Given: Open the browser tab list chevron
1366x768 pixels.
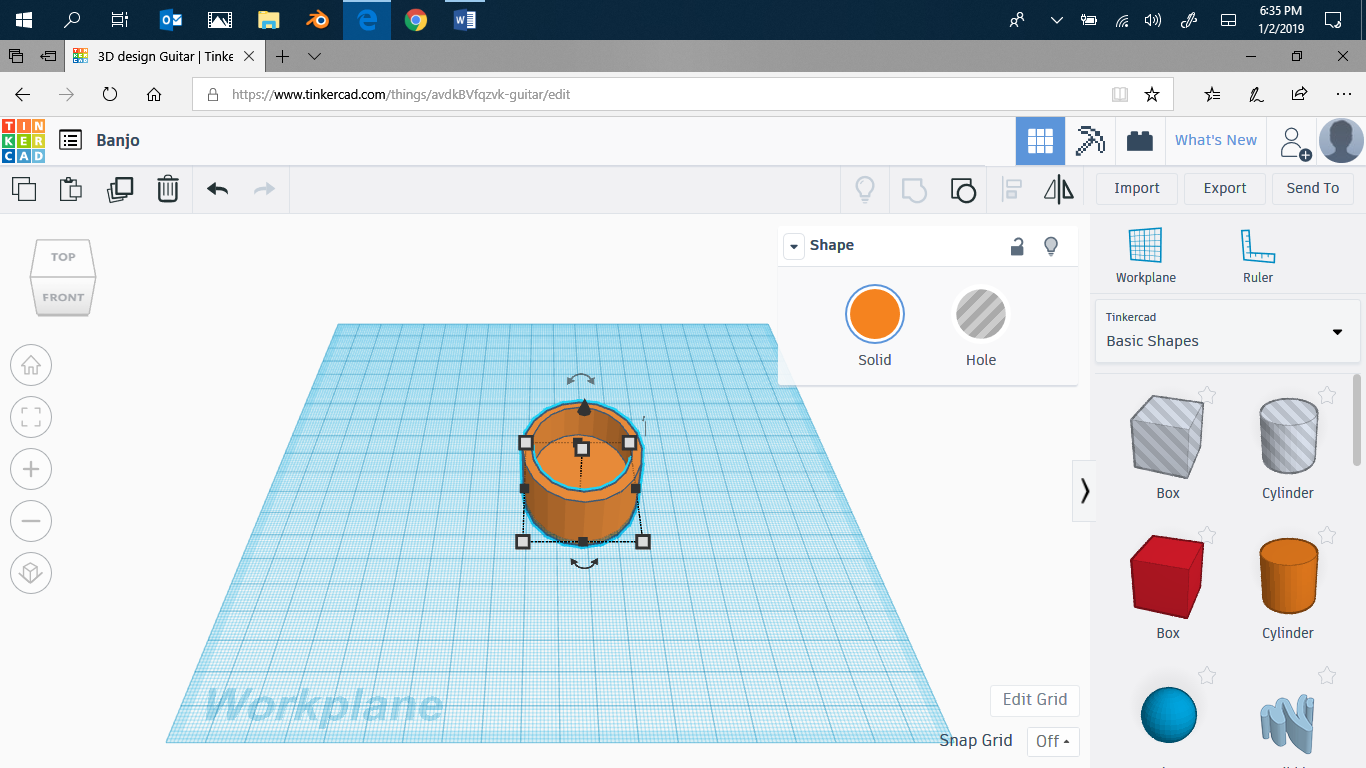Looking at the screenshot, I should [315, 56].
